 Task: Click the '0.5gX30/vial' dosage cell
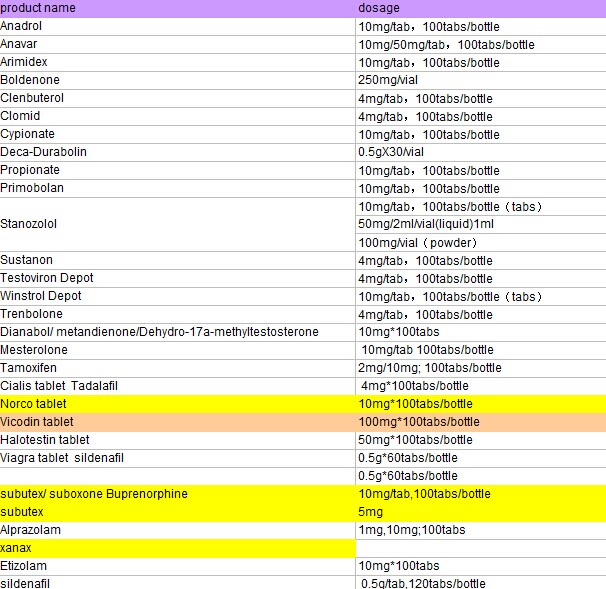(481, 152)
